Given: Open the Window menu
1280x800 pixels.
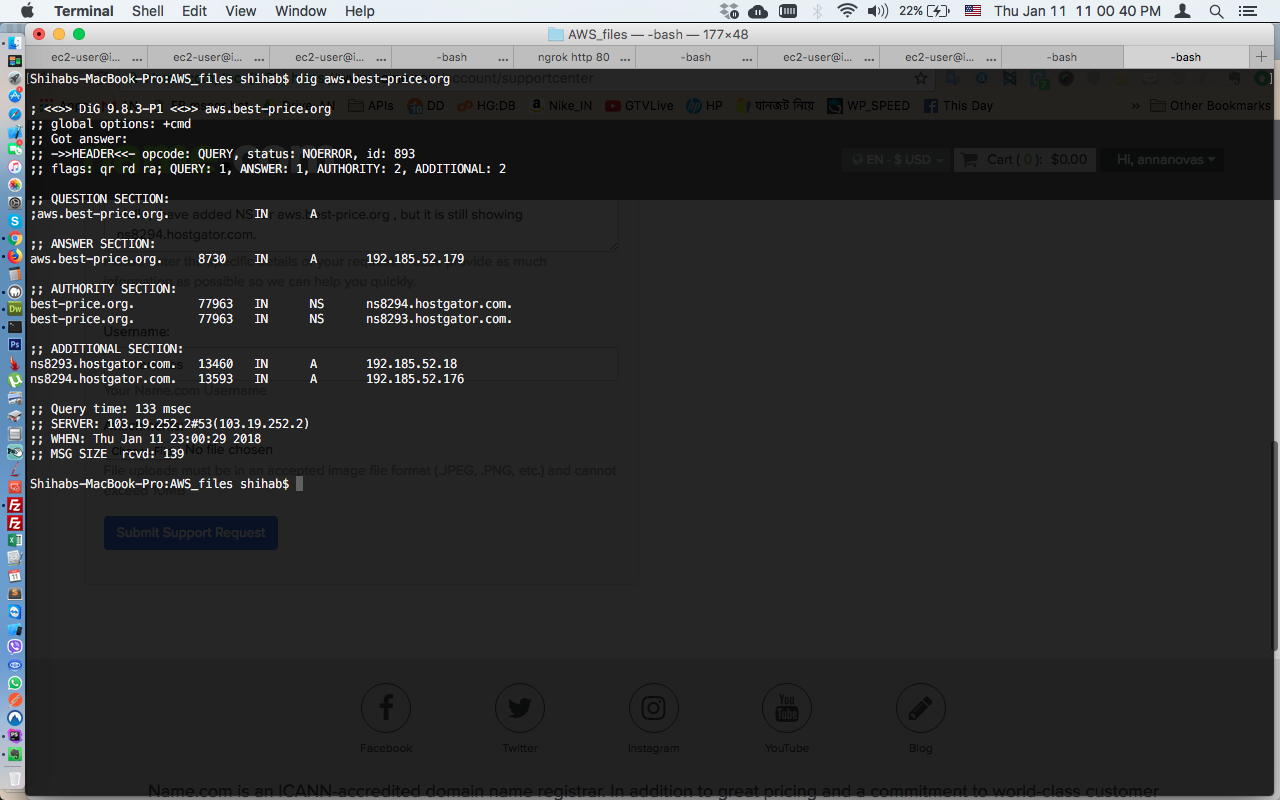Looking at the screenshot, I should click(301, 11).
